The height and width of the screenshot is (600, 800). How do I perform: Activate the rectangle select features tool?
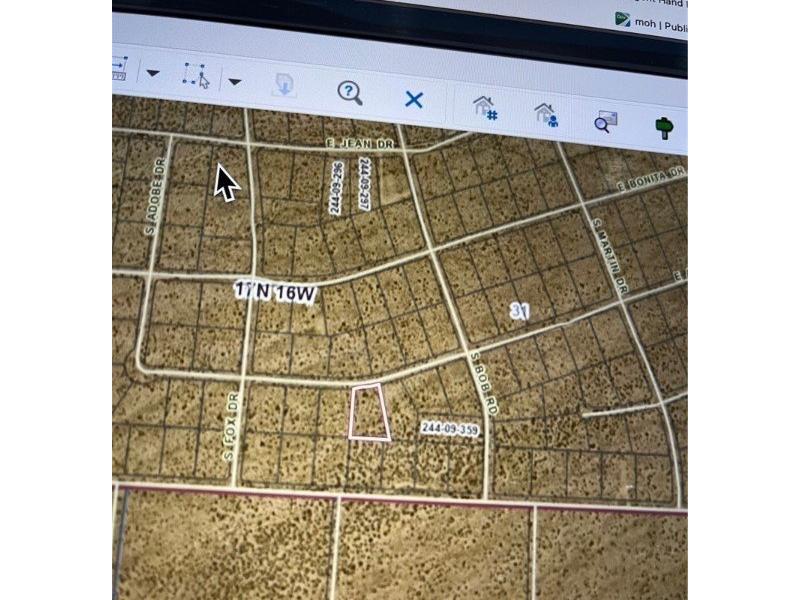pos(195,76)
